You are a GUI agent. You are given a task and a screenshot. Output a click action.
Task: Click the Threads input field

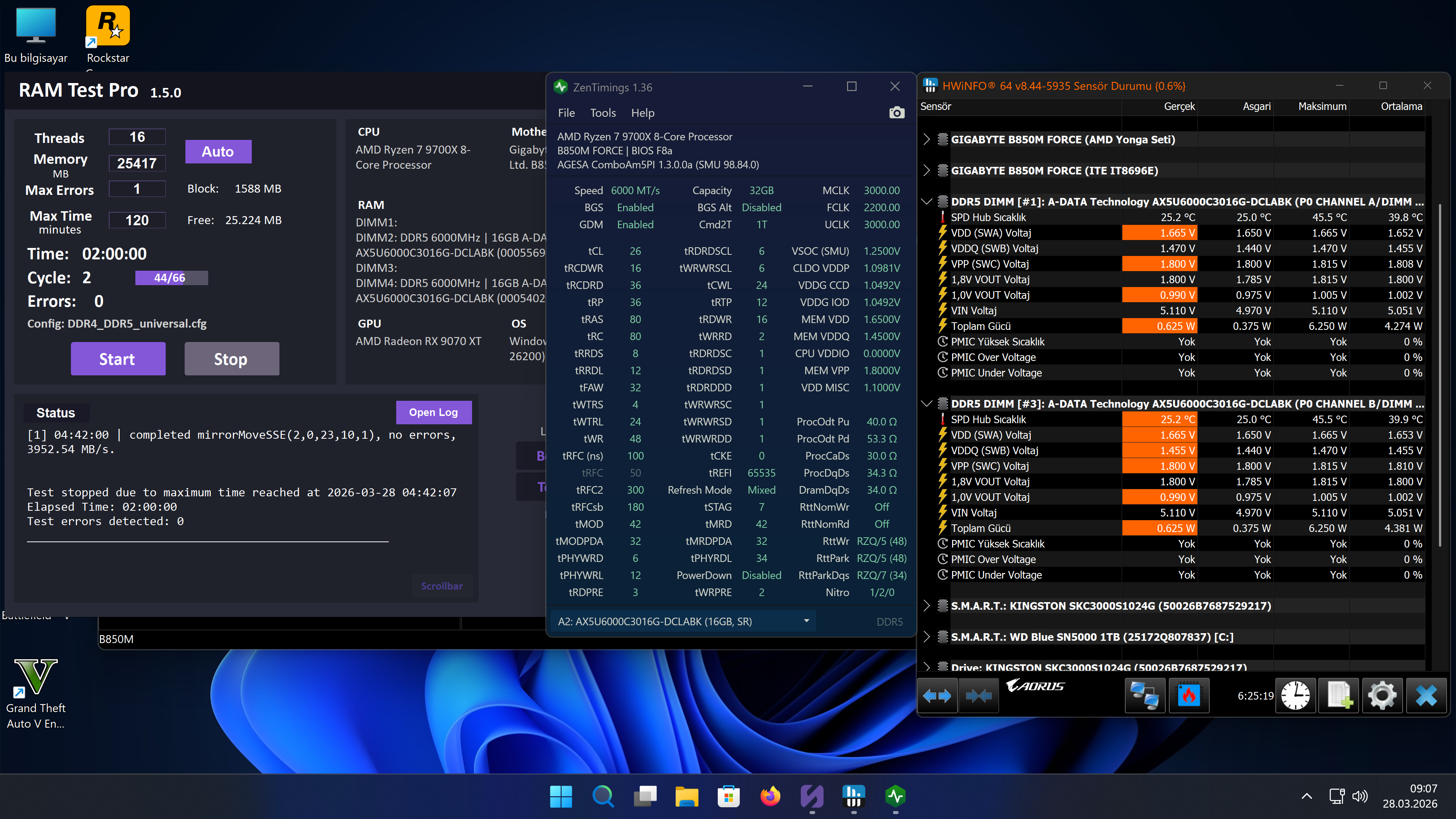click(x=137, y=137)
